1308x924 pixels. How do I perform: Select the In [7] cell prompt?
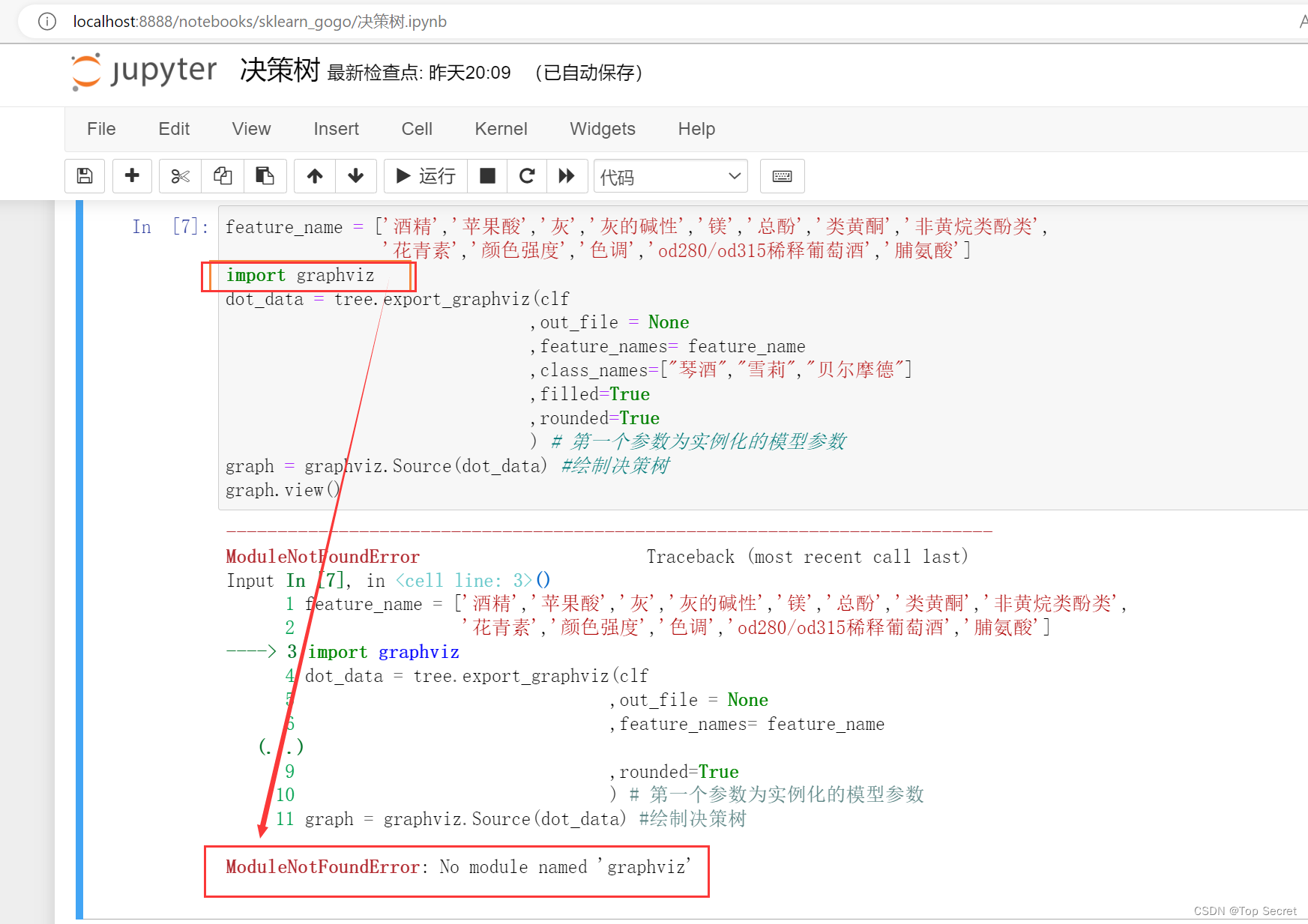170,227
